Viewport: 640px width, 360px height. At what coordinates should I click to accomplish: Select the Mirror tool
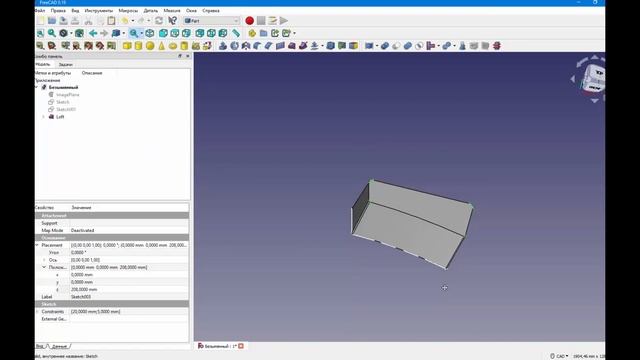pyautogui.click(x=246, y=46)
